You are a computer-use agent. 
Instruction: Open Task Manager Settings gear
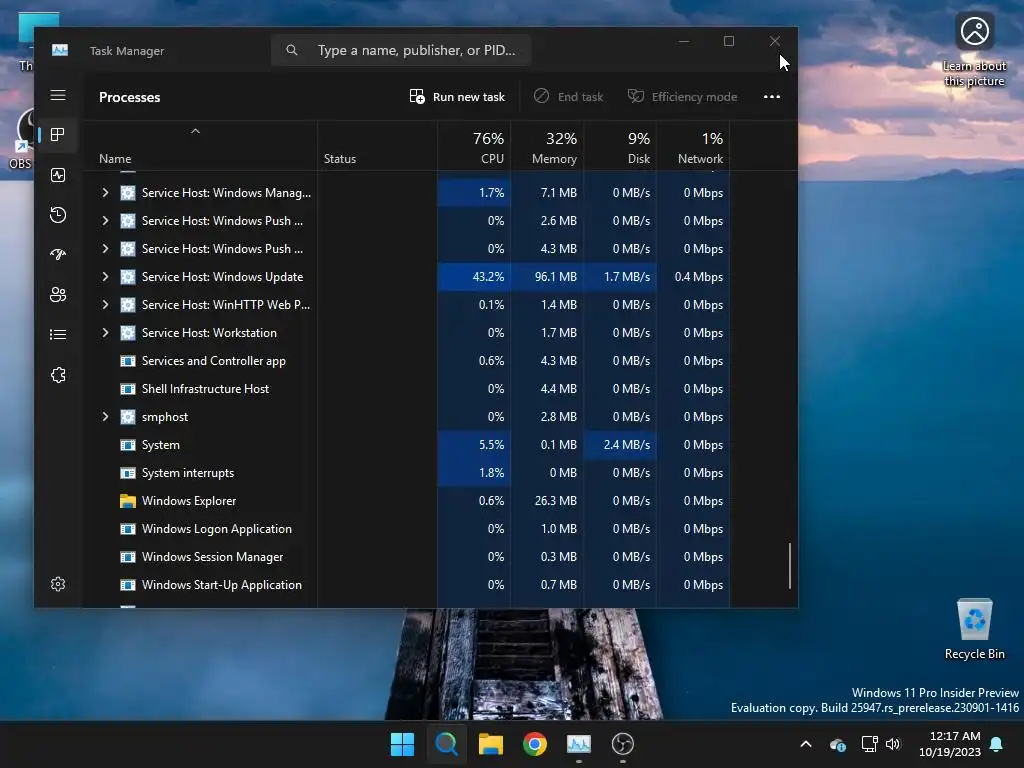click(x=58, y=584)
